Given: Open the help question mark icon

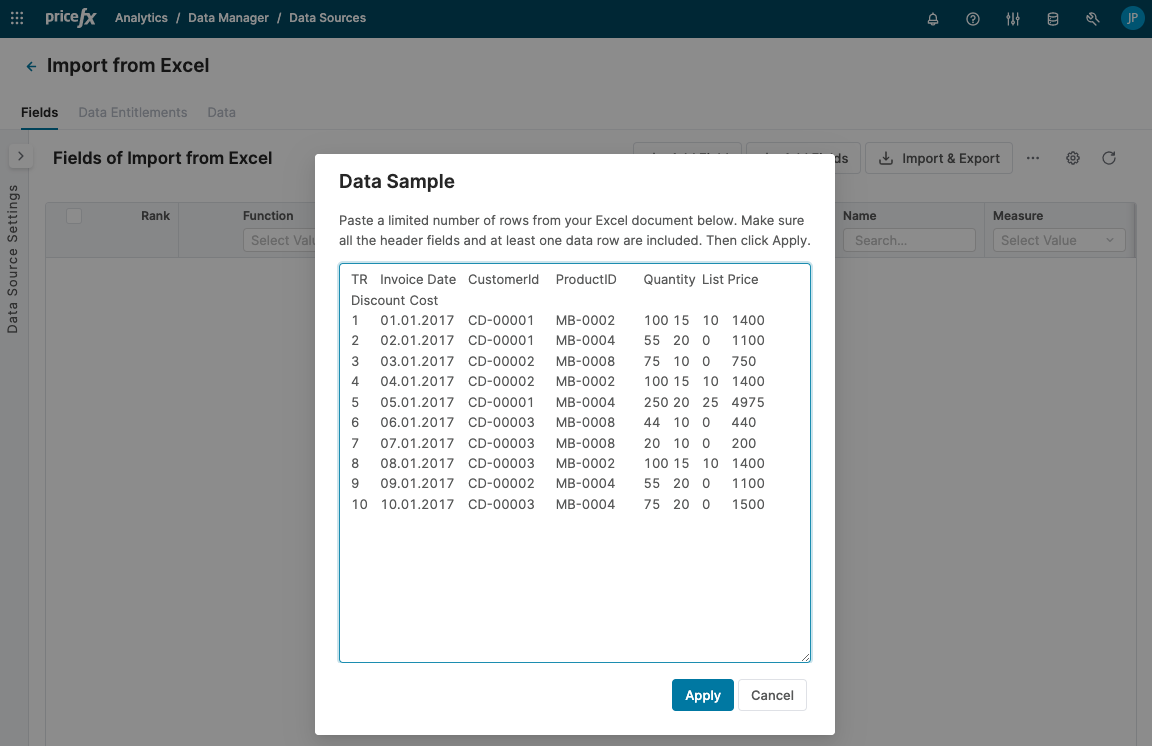Looking at the screenshot, I should pyautogui.click(x=973, y=19).
